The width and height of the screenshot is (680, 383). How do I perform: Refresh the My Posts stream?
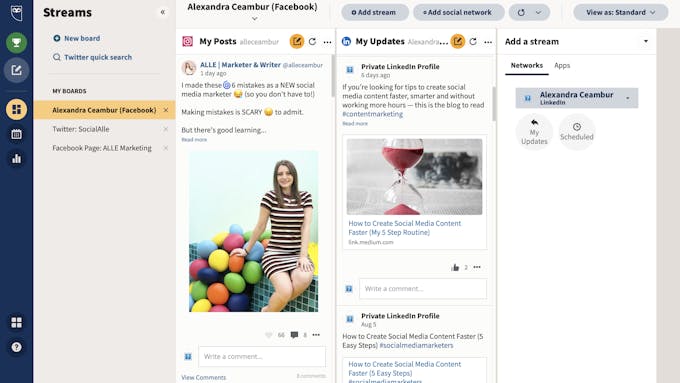pyautogui.click(x=312, y=42)
